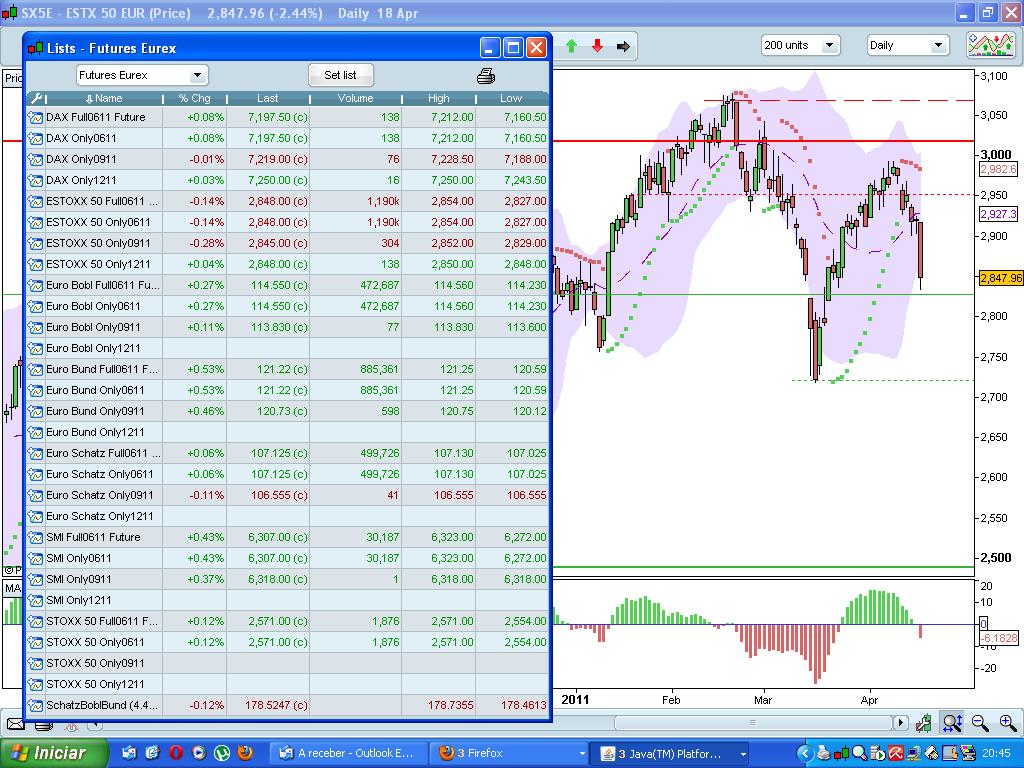
Task: Select the Euro Schatz Only0611 row name
Action: pyautogui.click(x=100, y=474)
